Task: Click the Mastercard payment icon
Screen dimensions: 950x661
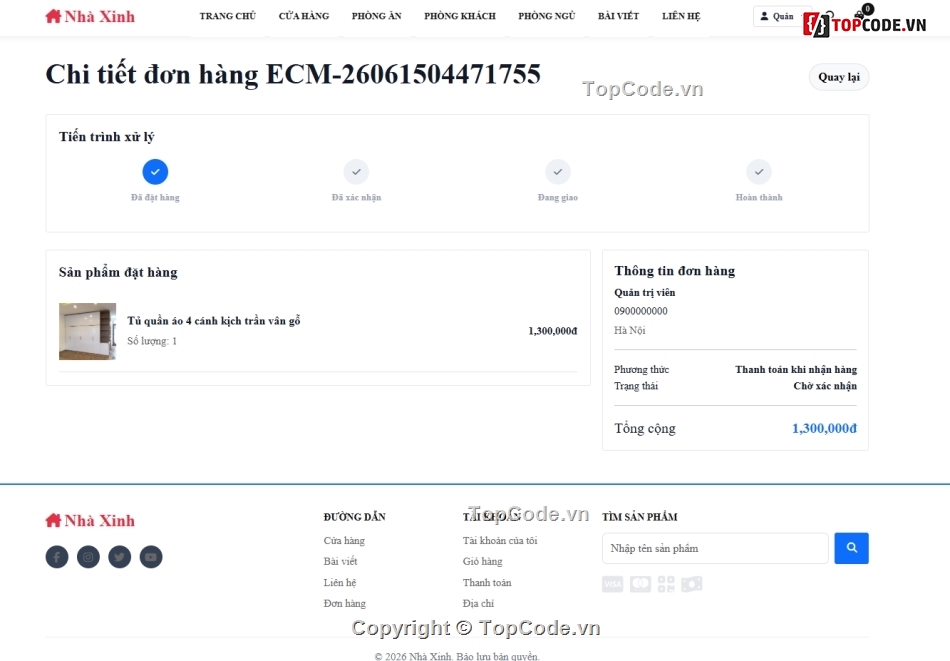Action: tap(640, 584)
